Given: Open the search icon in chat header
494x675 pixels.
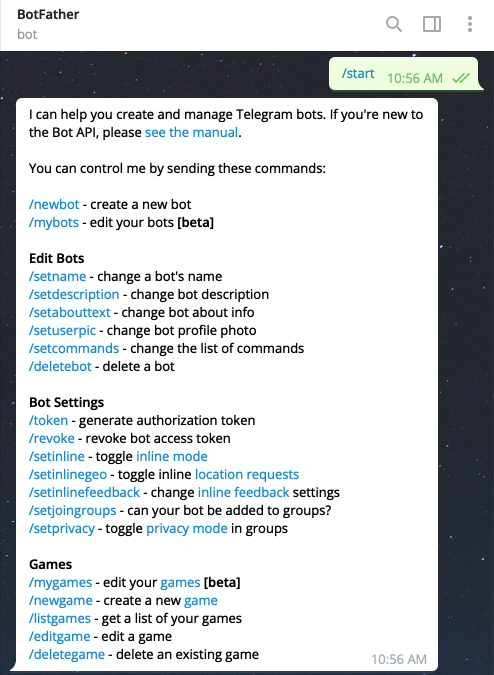Looking at the screenshot, I should pos(394,24).
